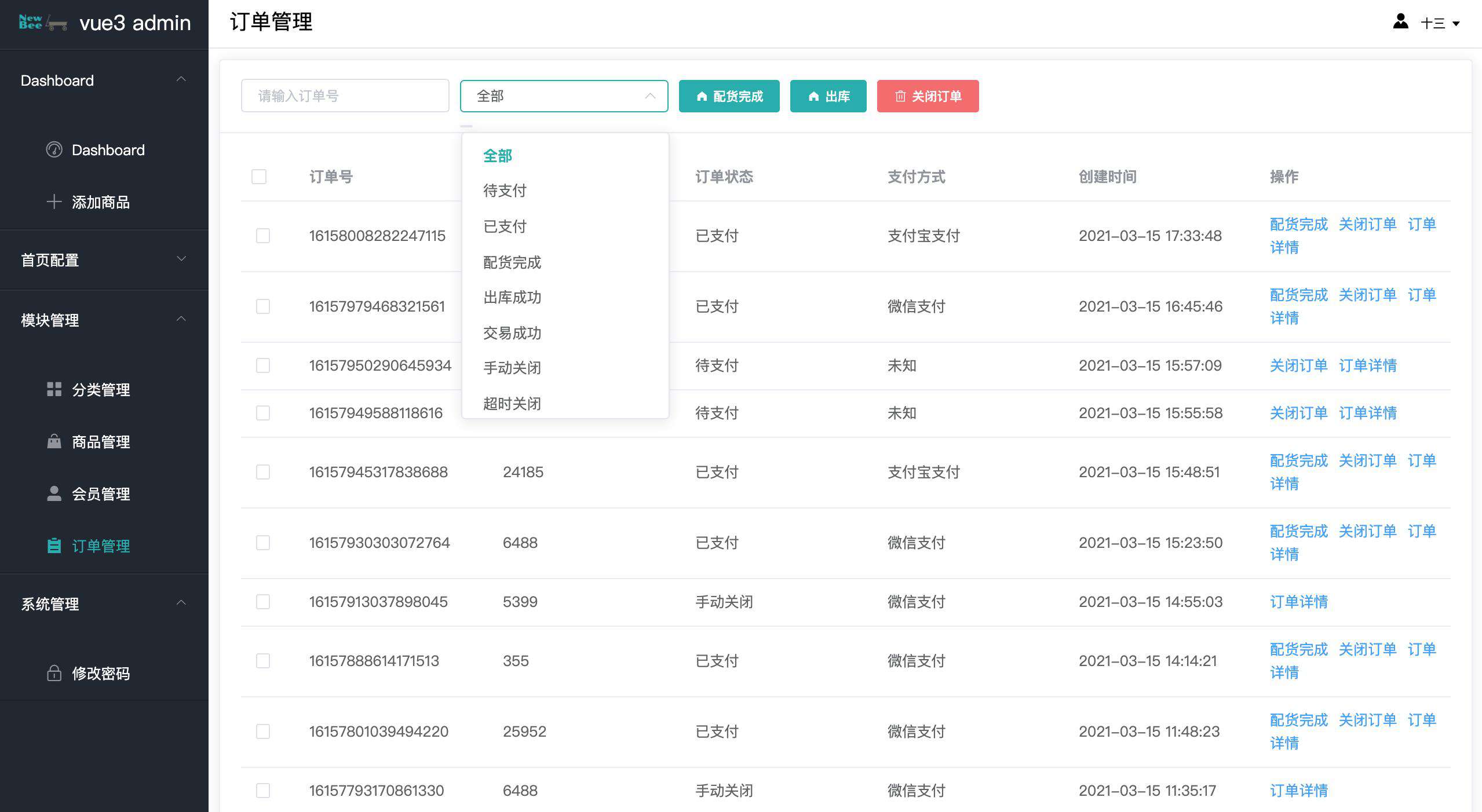Select 已支付 in the status dropdown list
This screenshot has height=812, width=1482.
point(565,226)
